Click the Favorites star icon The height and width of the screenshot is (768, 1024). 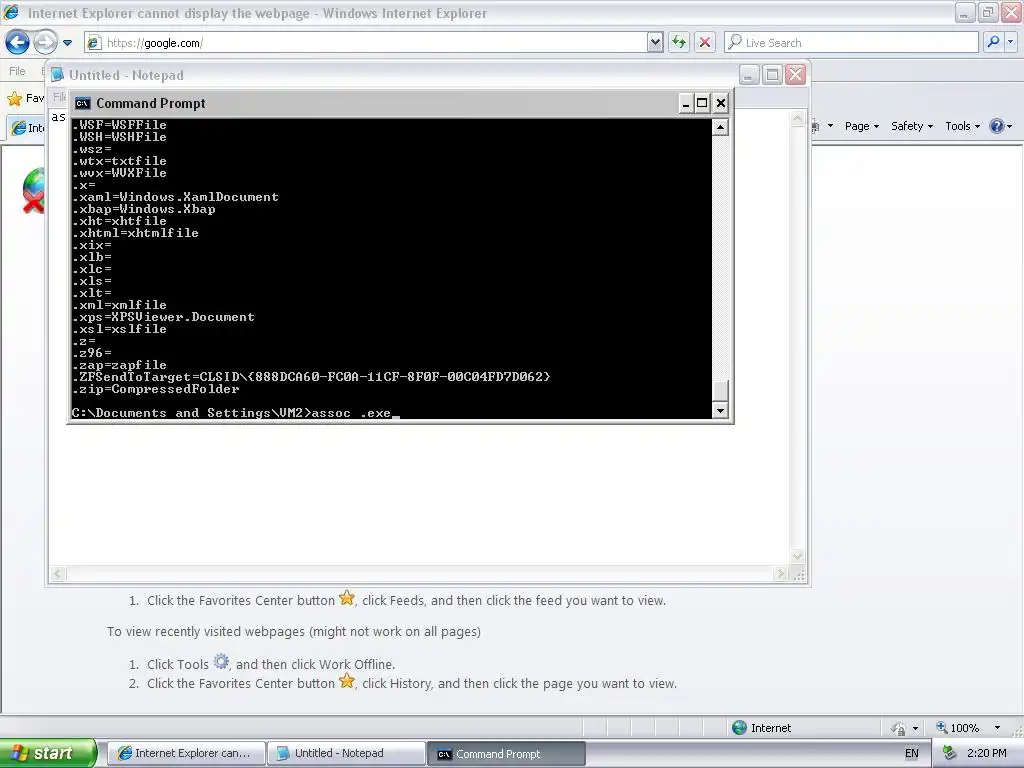(x=14, y=99)
